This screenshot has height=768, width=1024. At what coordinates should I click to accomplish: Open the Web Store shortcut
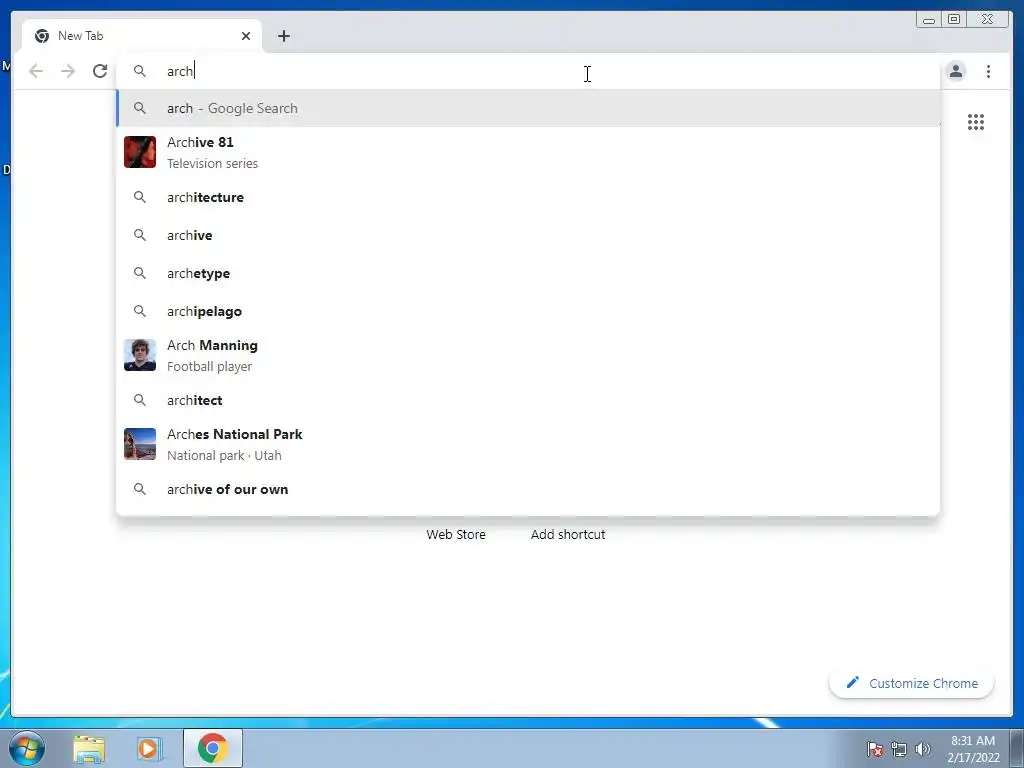456,534
